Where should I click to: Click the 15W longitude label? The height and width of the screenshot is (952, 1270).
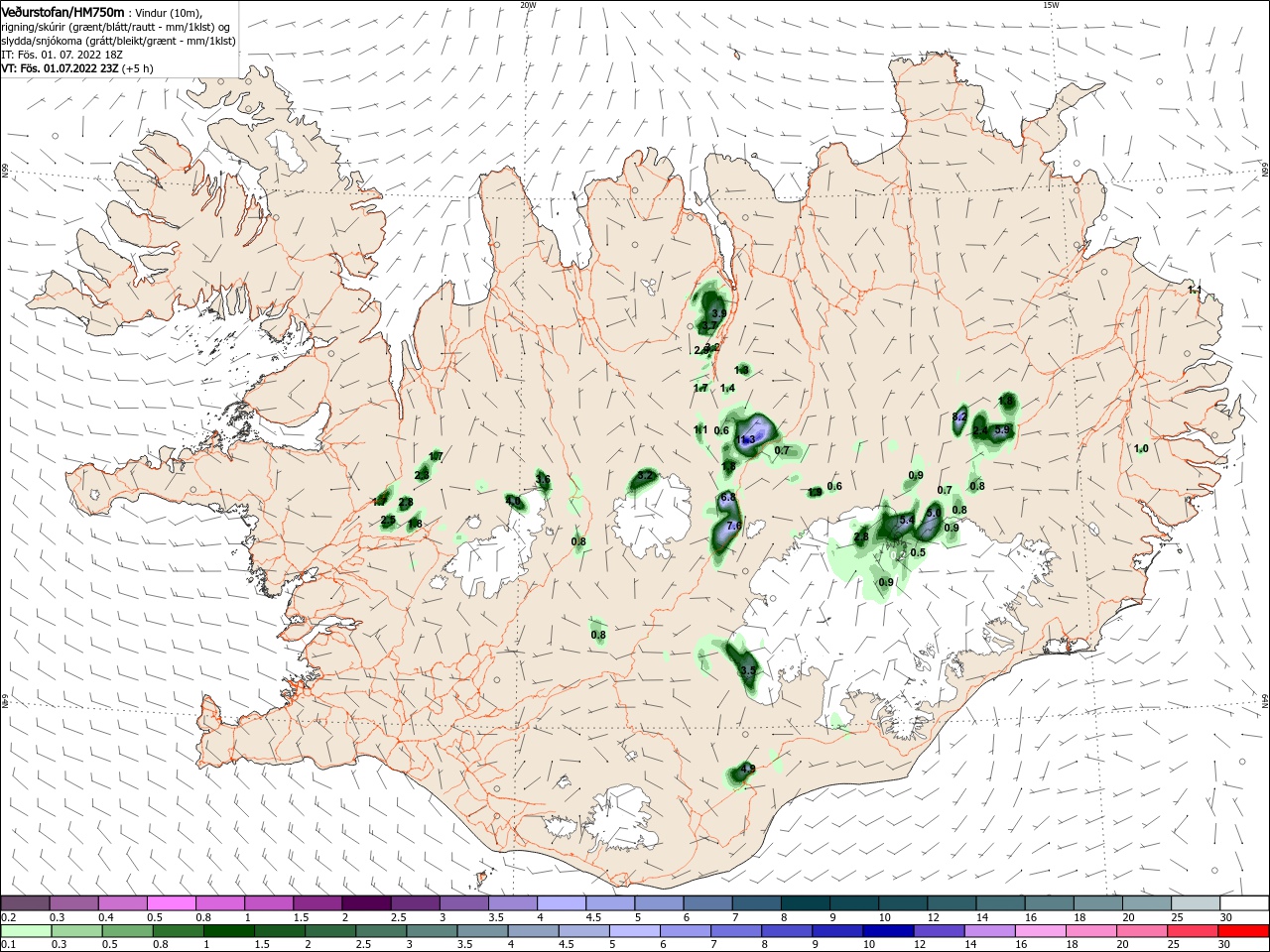[1051, 5]
